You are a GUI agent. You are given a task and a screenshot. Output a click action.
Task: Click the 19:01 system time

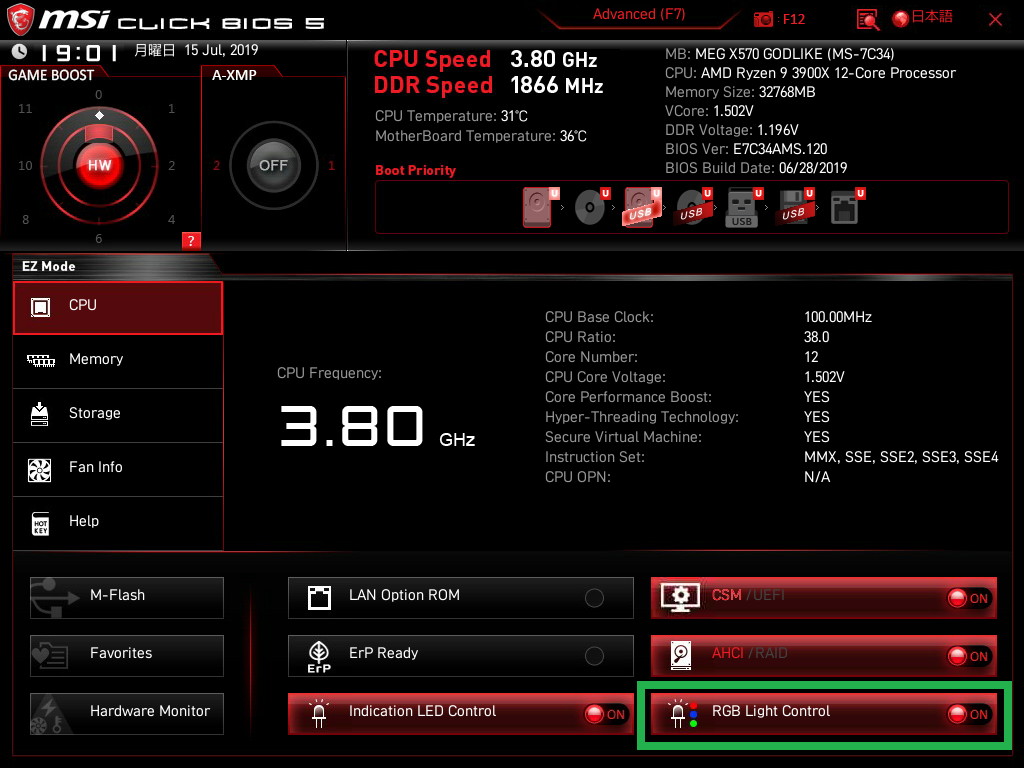79,52
